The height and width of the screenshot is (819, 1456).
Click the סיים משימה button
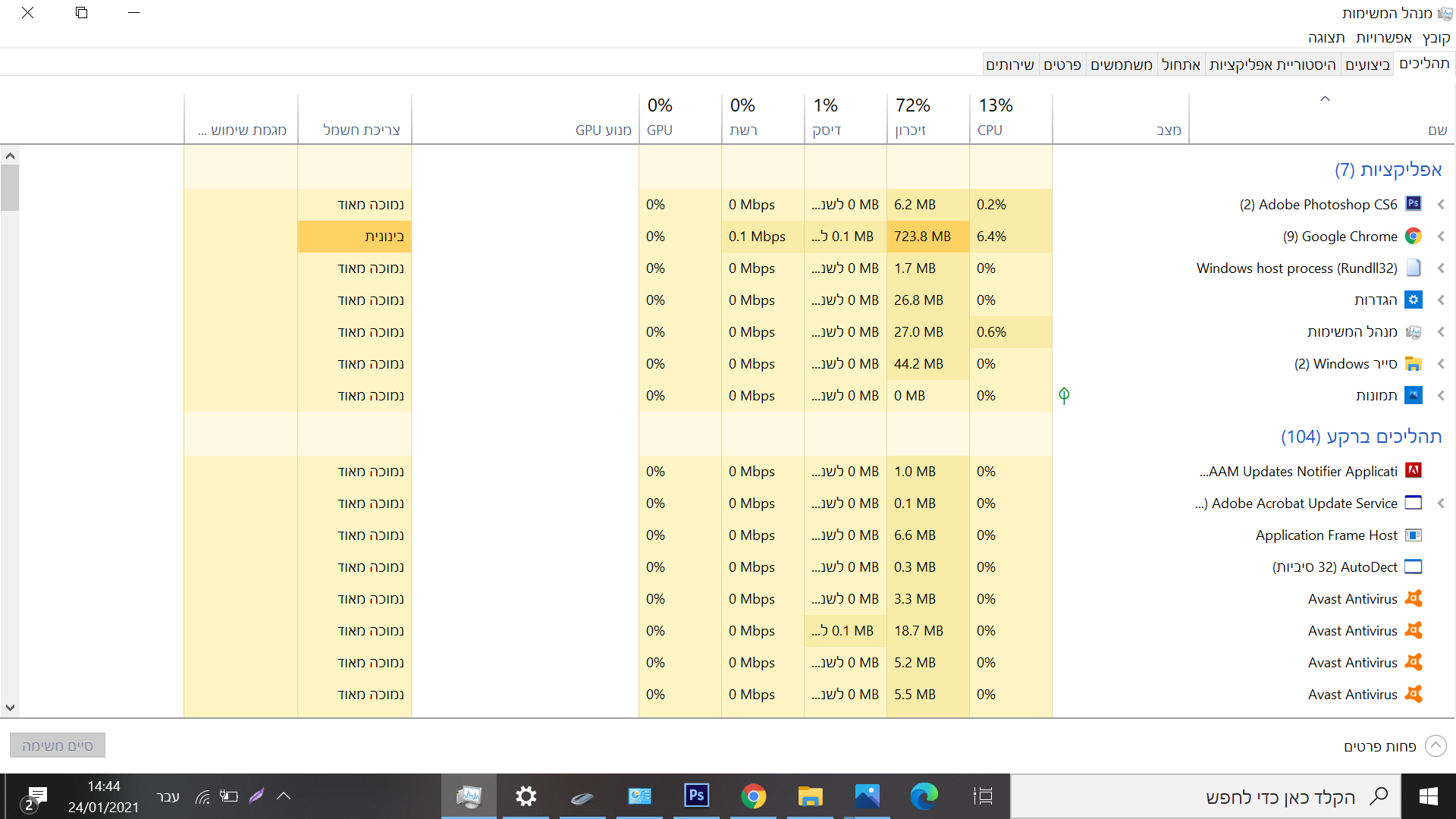click(58, 745)
